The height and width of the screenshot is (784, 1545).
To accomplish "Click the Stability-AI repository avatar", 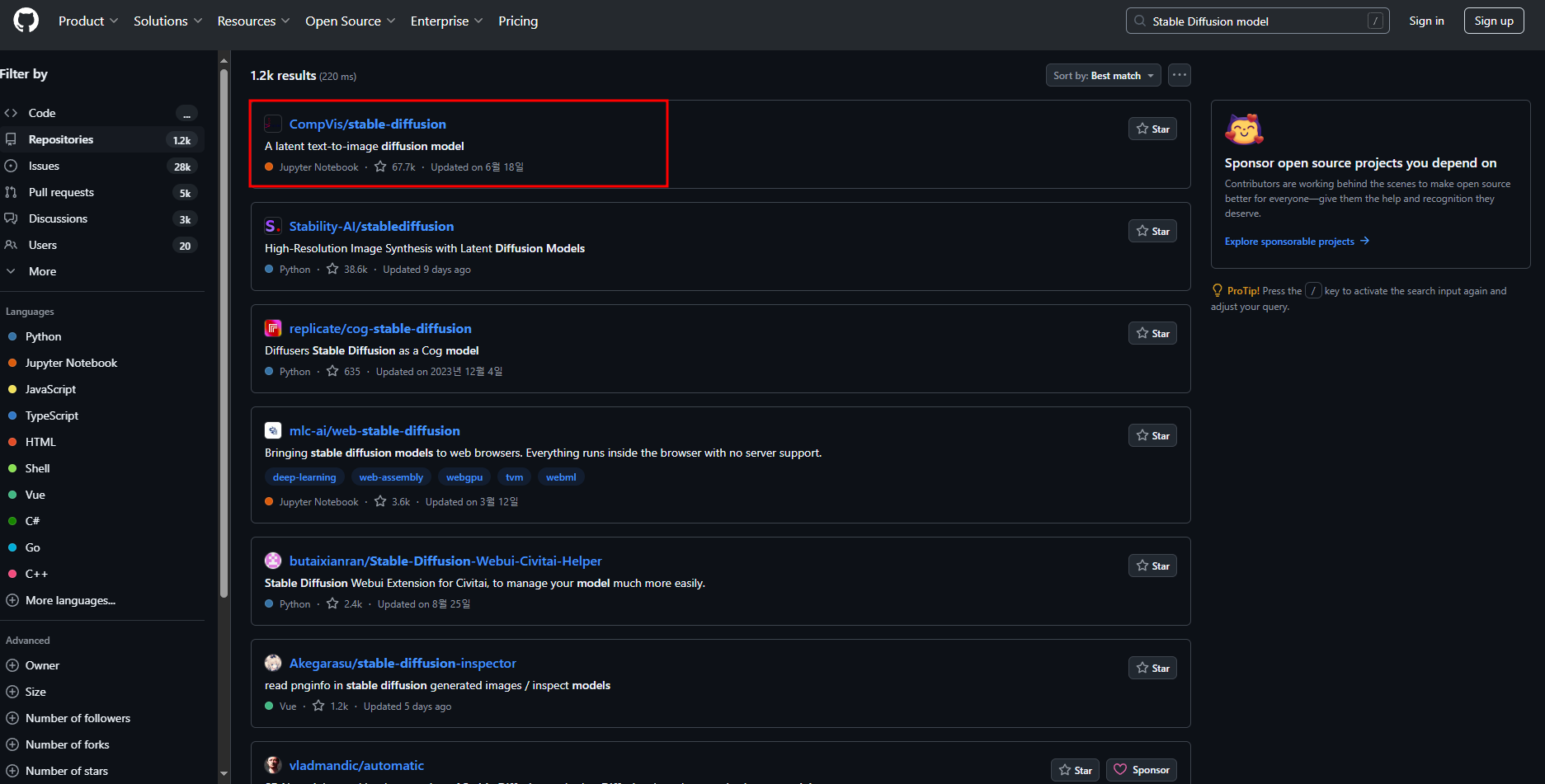I will click(273, 226).
